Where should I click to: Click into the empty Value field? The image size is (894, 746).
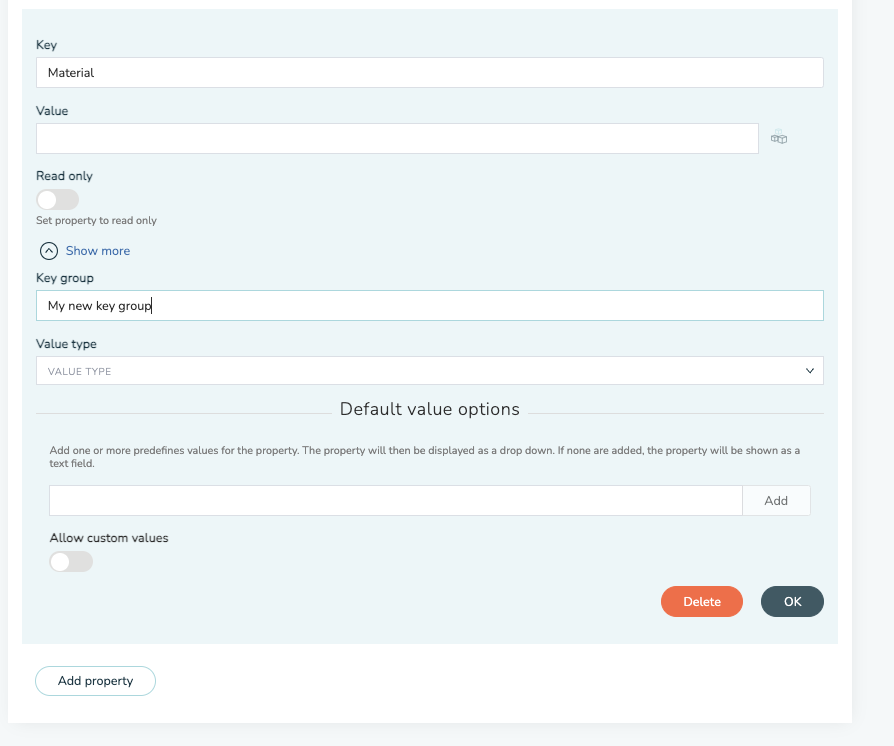[x=397, y=139]
